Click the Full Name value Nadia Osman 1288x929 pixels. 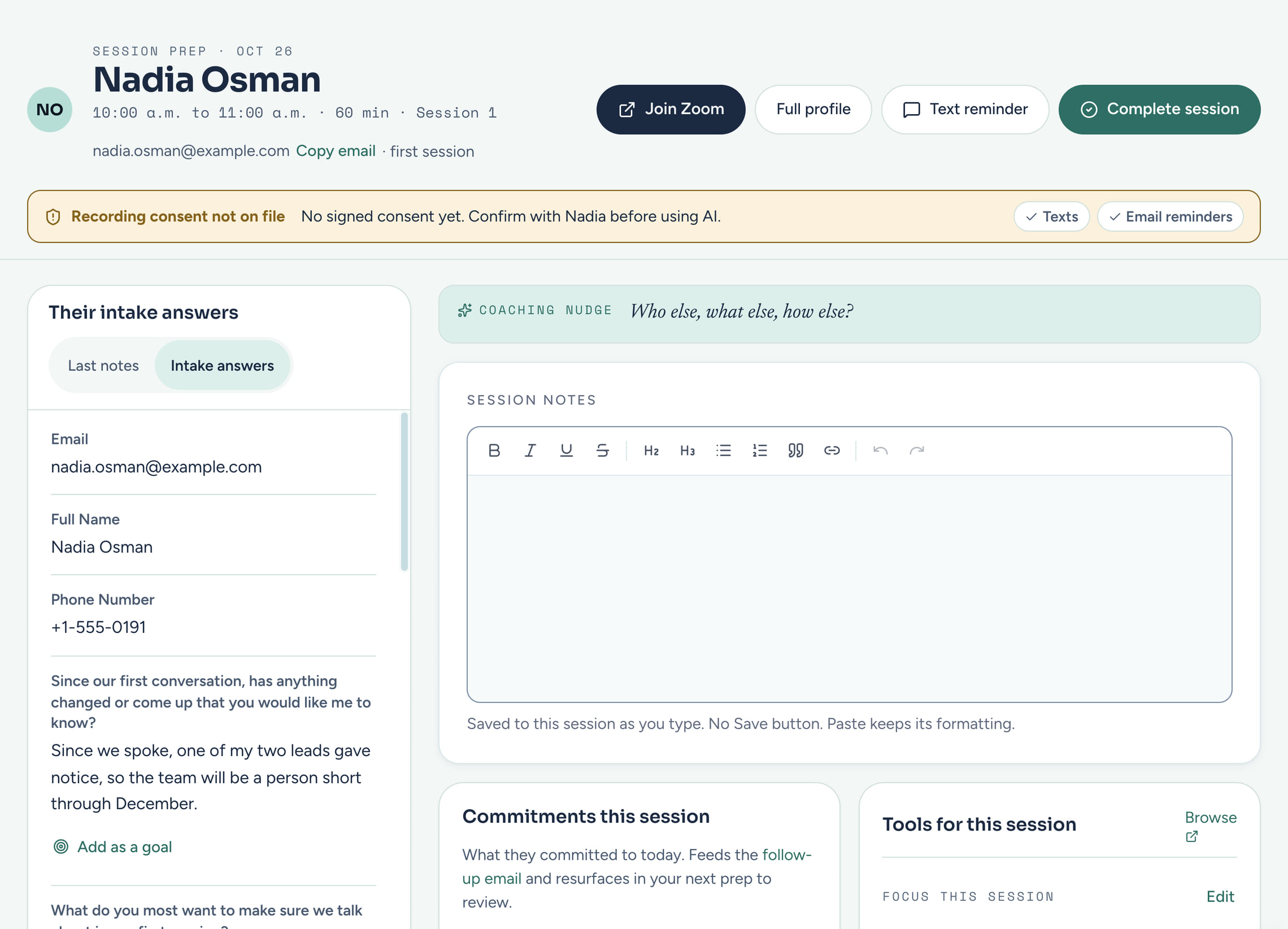102,547
